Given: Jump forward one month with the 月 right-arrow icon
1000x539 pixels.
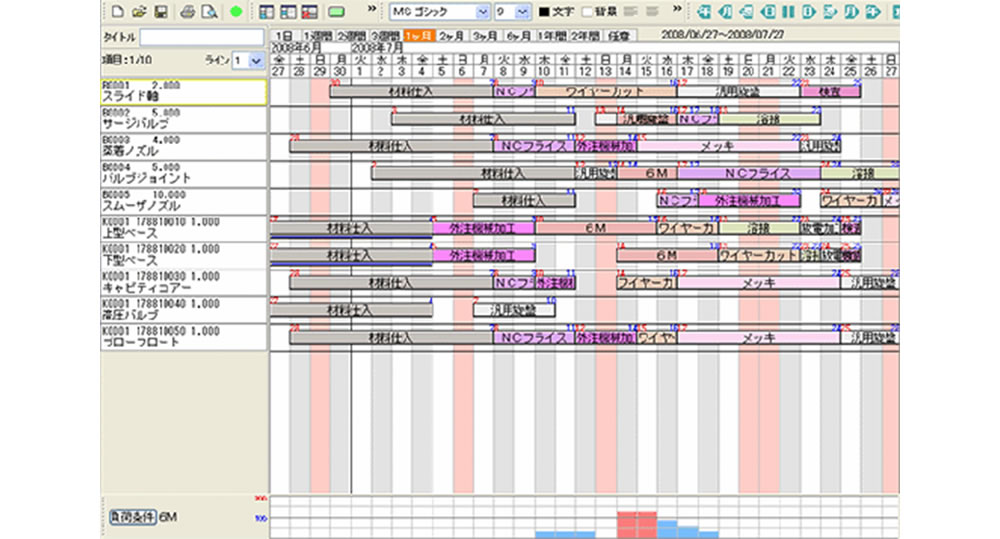Looking at the screenshot, I should [851, 11].
